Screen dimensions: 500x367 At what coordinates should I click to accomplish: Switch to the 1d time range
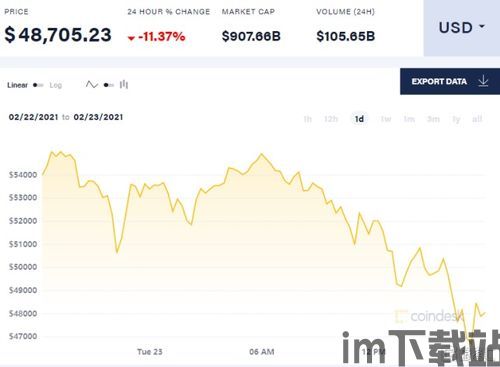pyautogui.click(x=359, y=119)
